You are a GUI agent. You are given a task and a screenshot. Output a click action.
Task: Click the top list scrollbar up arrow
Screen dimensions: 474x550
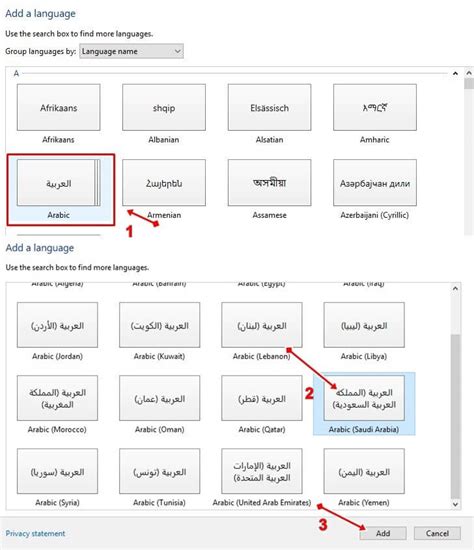[x=469, y=73]
